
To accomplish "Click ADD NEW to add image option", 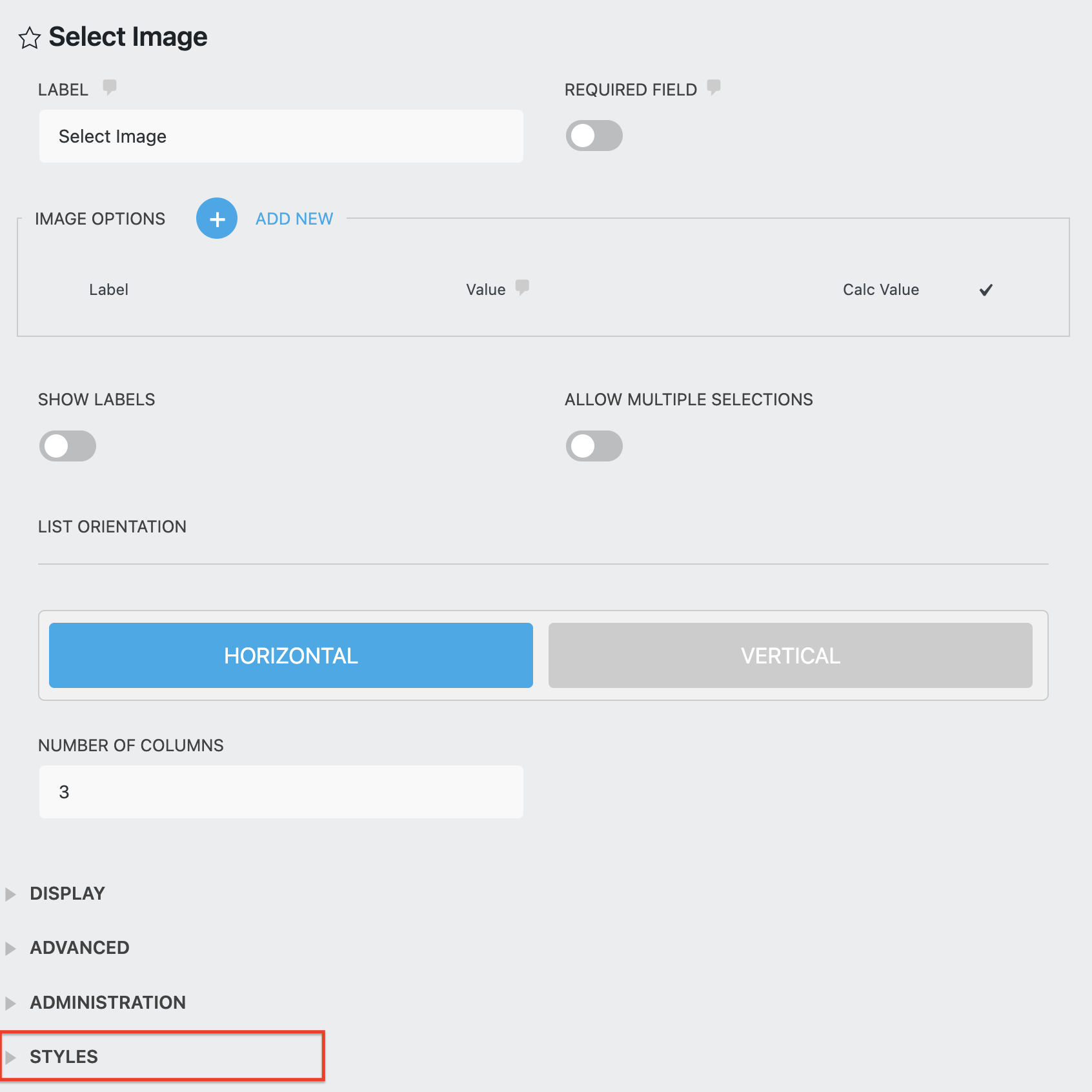I will pos(294,219).
